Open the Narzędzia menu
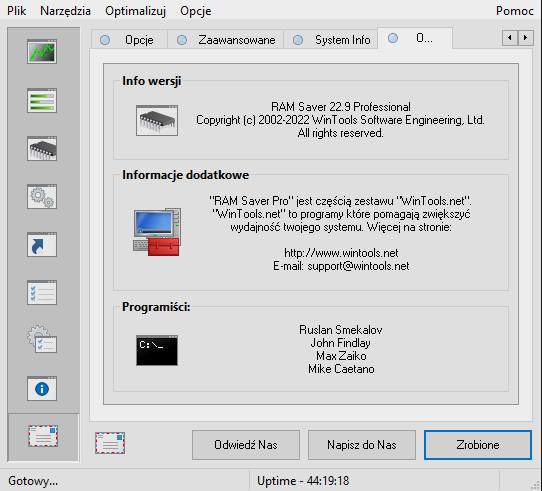542x491 pixels. tap(65, 11)
